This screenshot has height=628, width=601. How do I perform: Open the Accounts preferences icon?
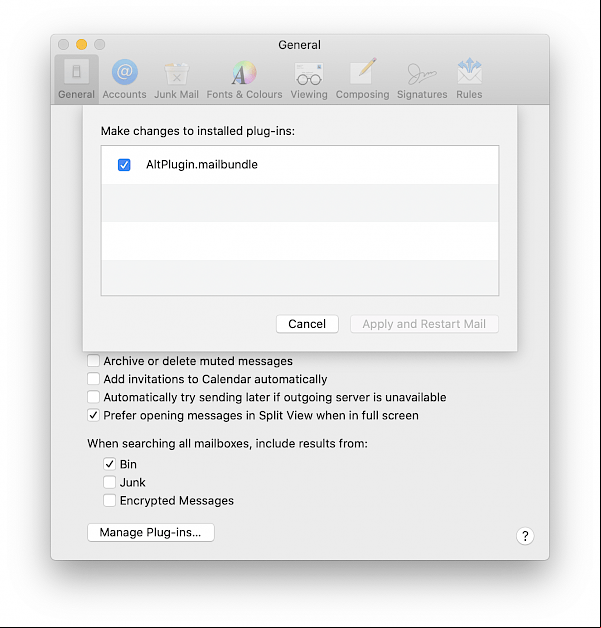click(x=125, y=72)
